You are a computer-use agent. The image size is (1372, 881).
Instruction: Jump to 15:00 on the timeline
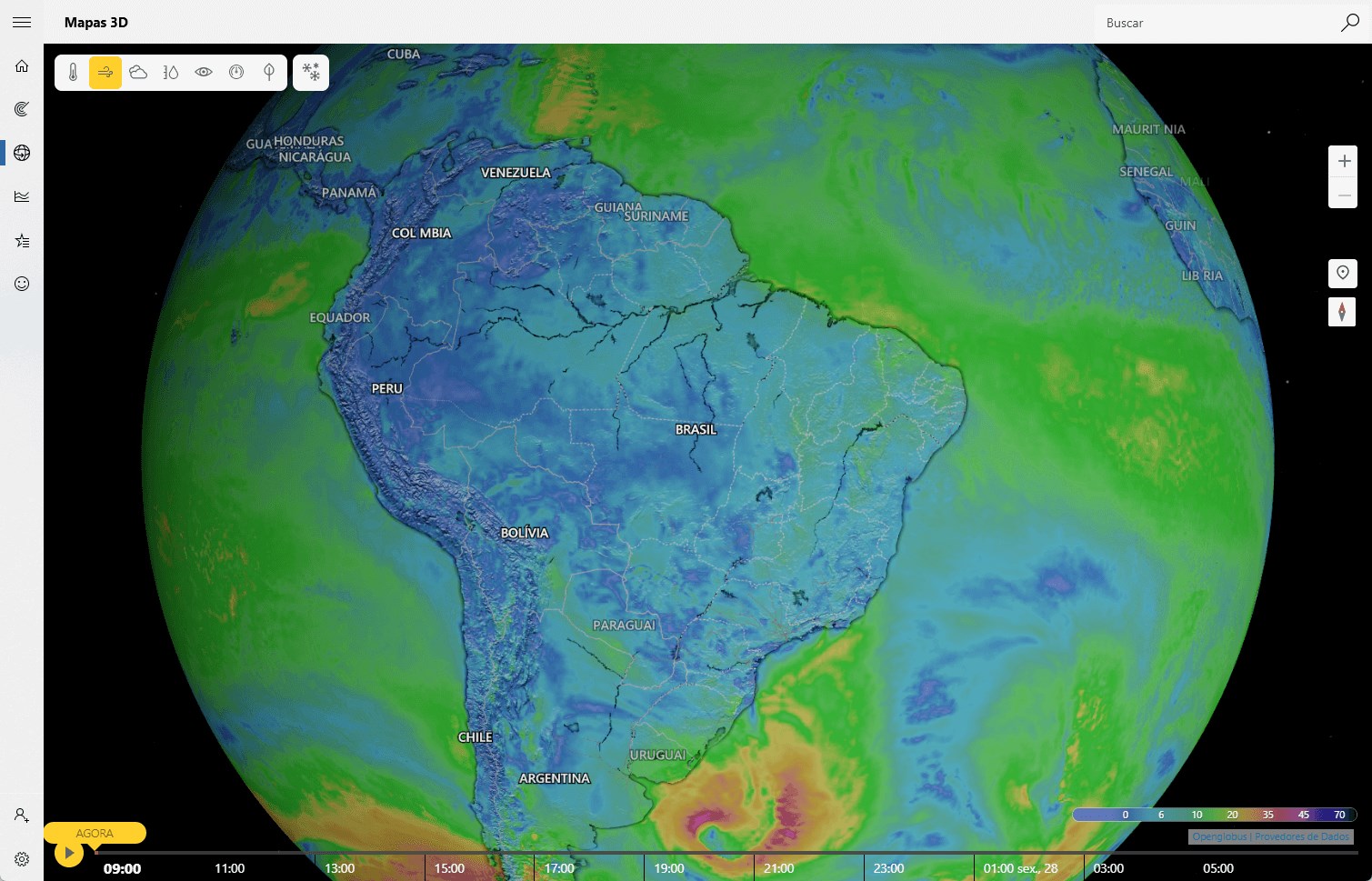[449, 868]
